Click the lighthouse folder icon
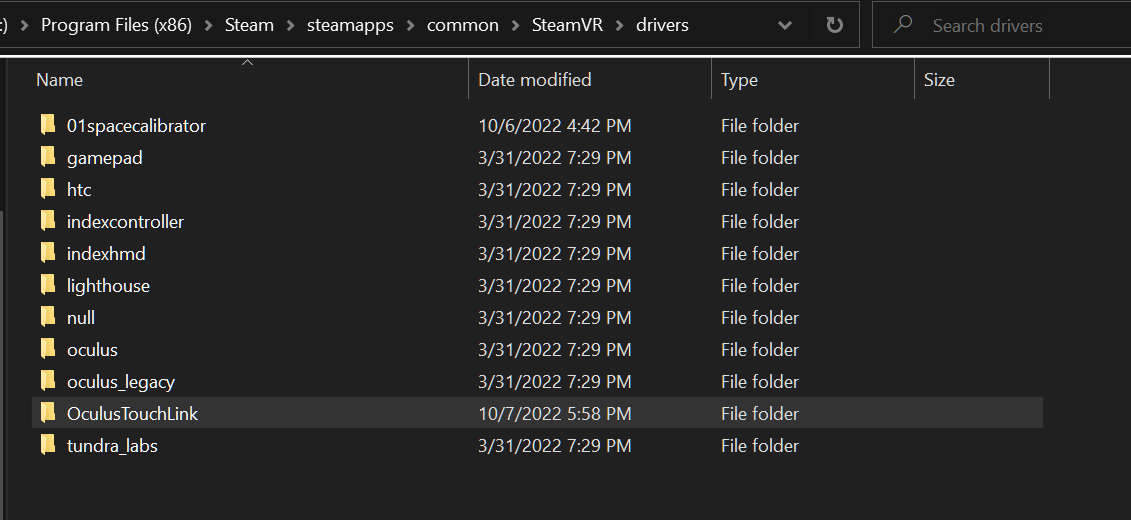Screen dimensions: 1131x520 click(x=47, y=285)
